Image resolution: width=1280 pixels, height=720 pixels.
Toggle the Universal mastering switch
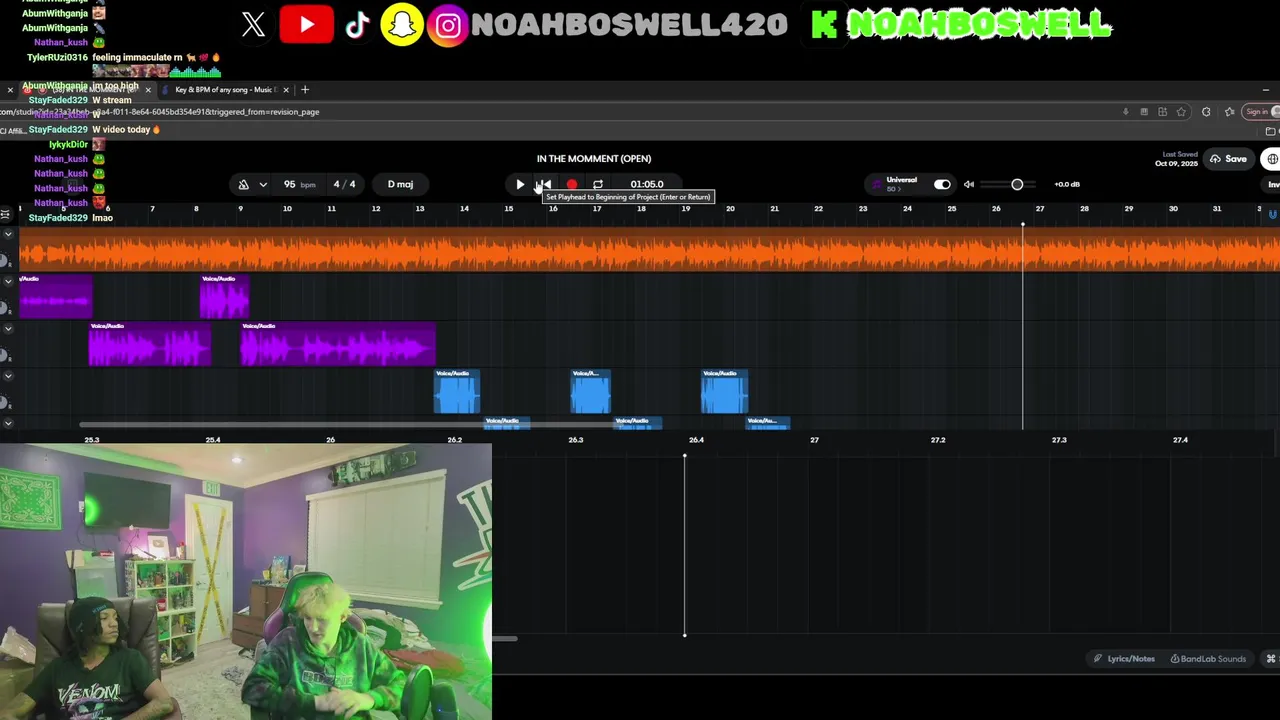click(x=942, y=184)
